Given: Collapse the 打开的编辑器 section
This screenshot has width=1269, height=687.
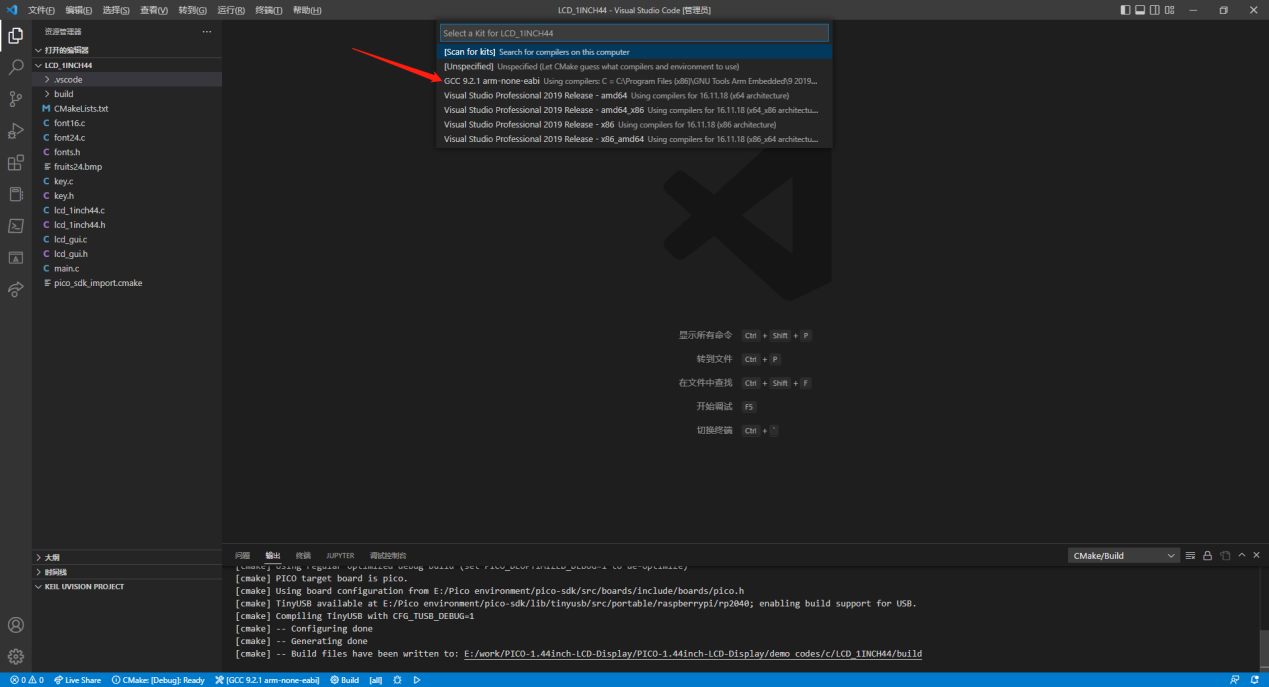Looking at the screenshot, I should point(127,50).
